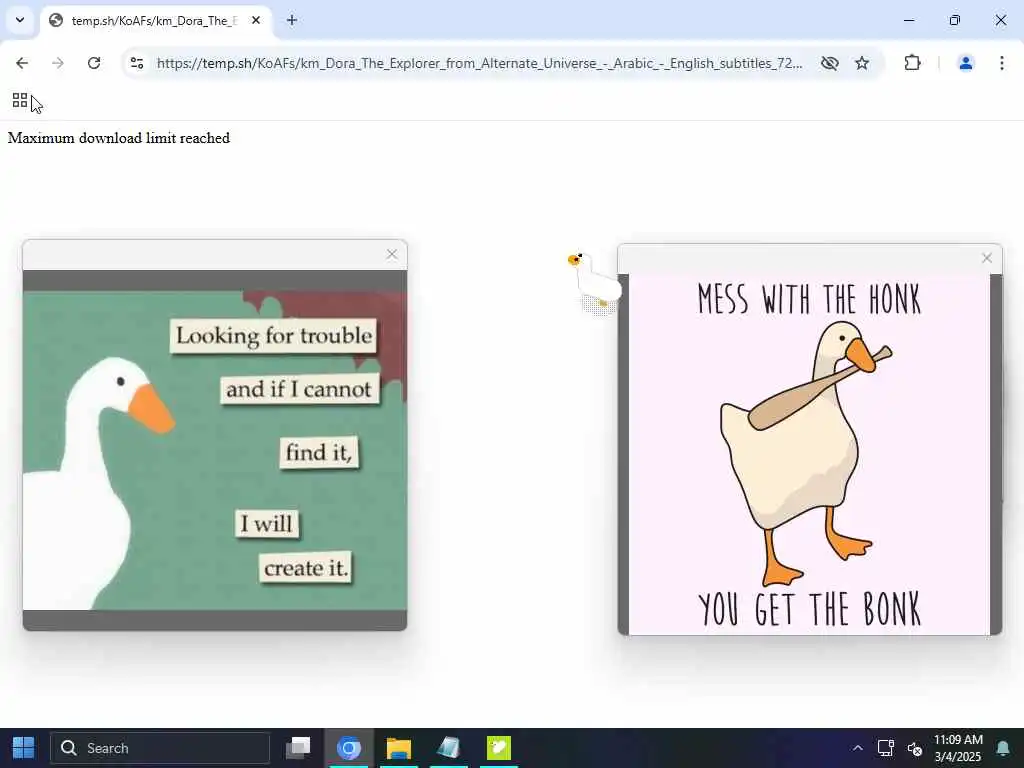Open the green goose taskbar app
The height and width of the screenshot is (768, 1024).
(x=499, y=748)
